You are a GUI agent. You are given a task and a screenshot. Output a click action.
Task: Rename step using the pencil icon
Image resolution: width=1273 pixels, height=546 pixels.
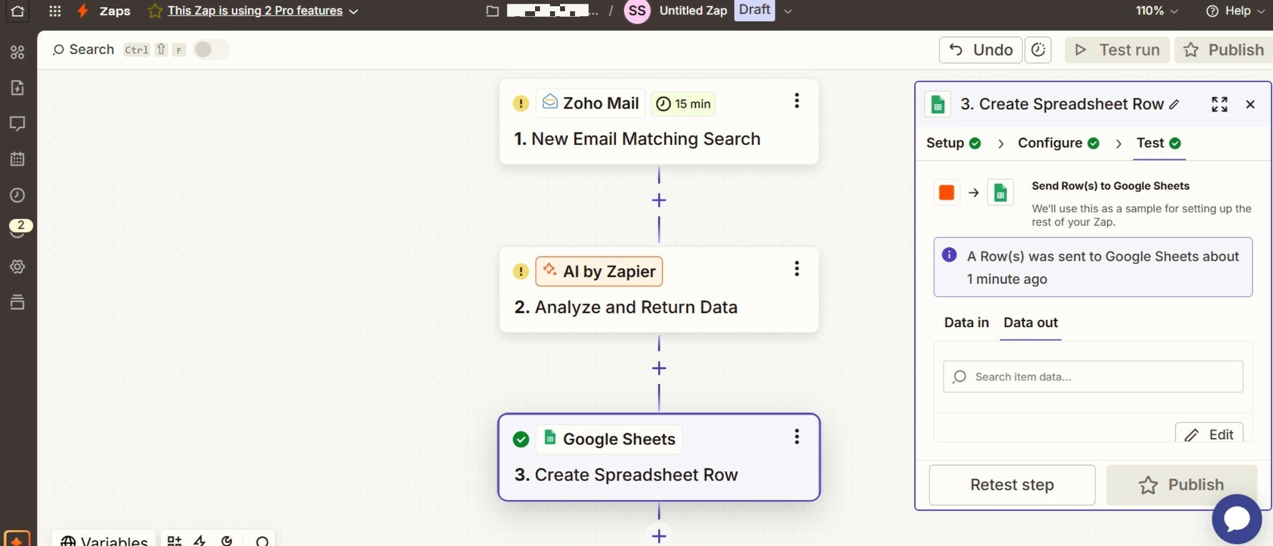1175,104
